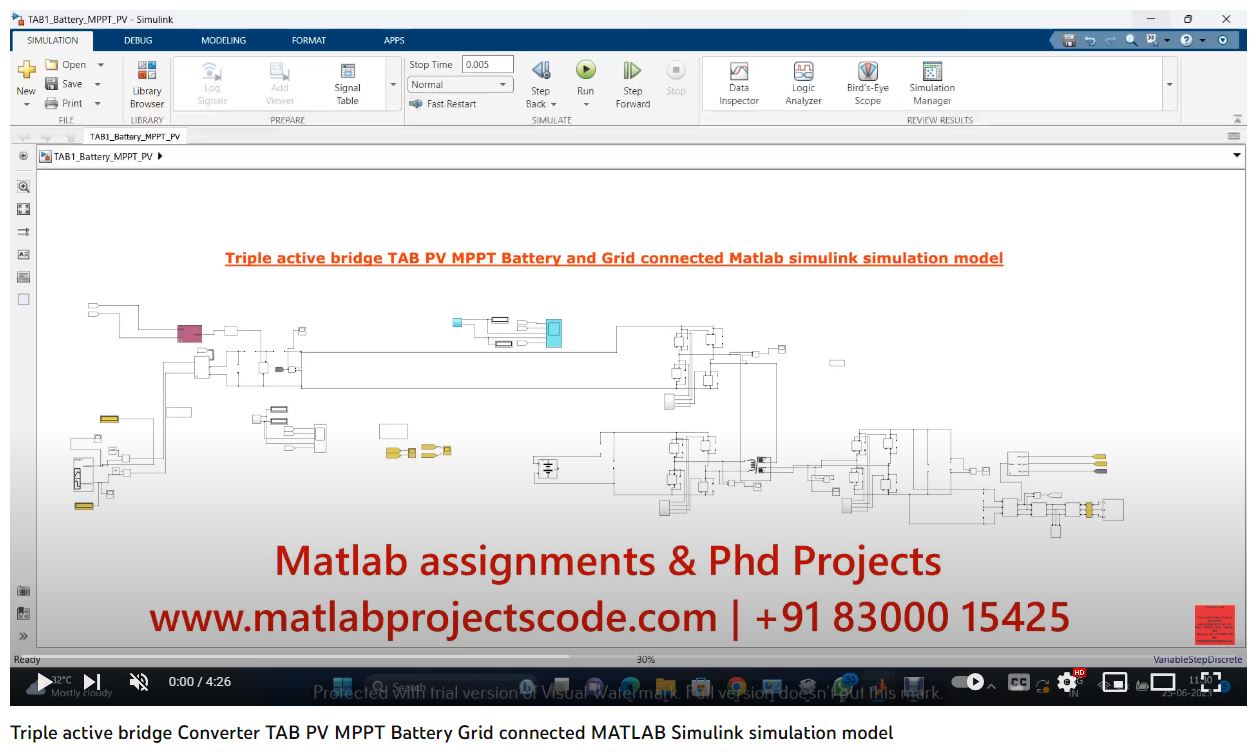
Task: Click the Step Back icon
Action: tap(540, 71)
